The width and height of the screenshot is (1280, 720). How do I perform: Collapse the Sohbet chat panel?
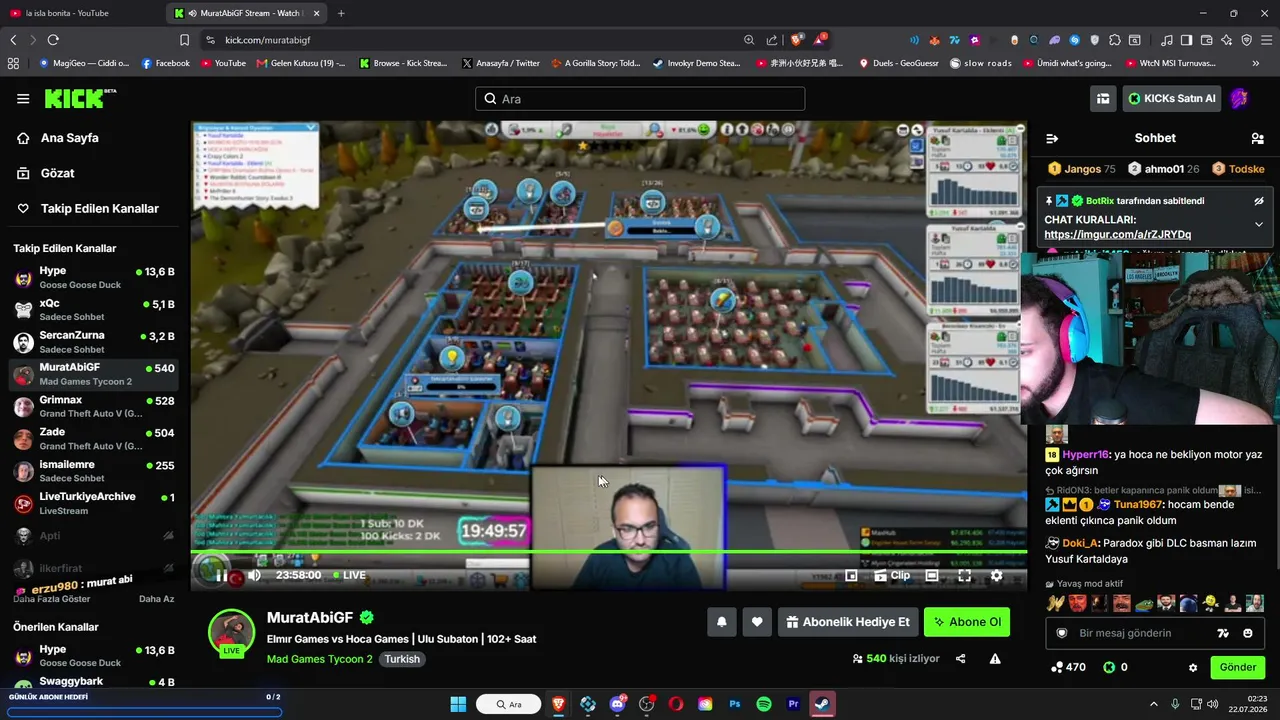pos(1052,138)
